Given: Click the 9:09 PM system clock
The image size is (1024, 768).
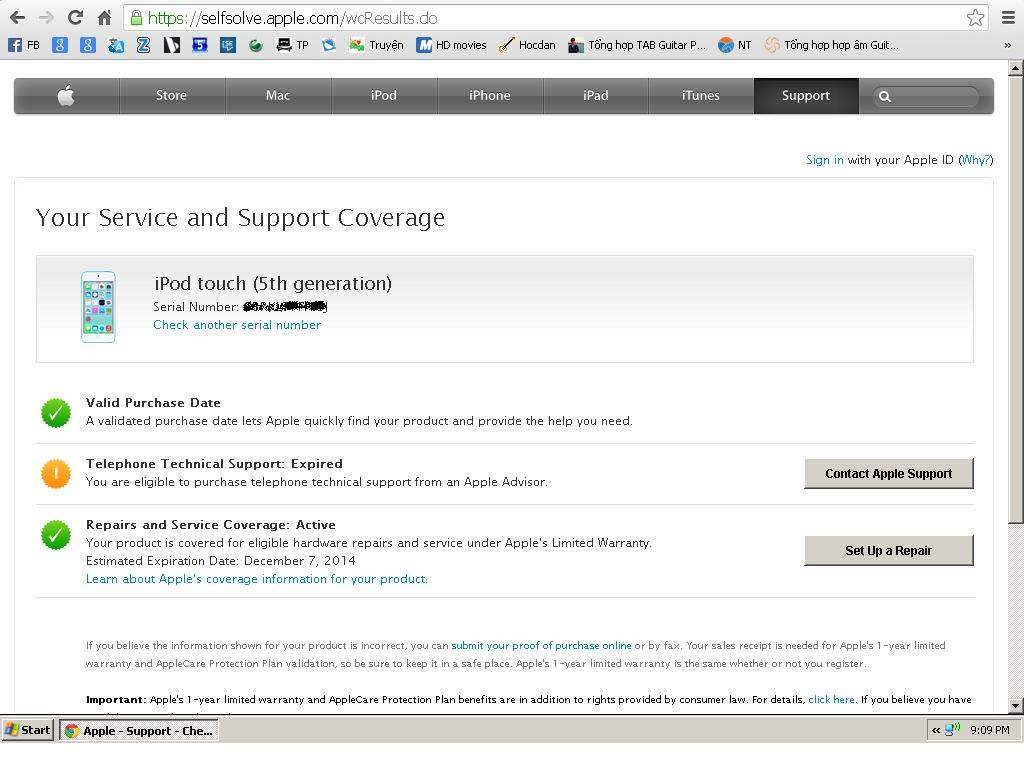Looking at the screenshot, I should tap(989, 730).
